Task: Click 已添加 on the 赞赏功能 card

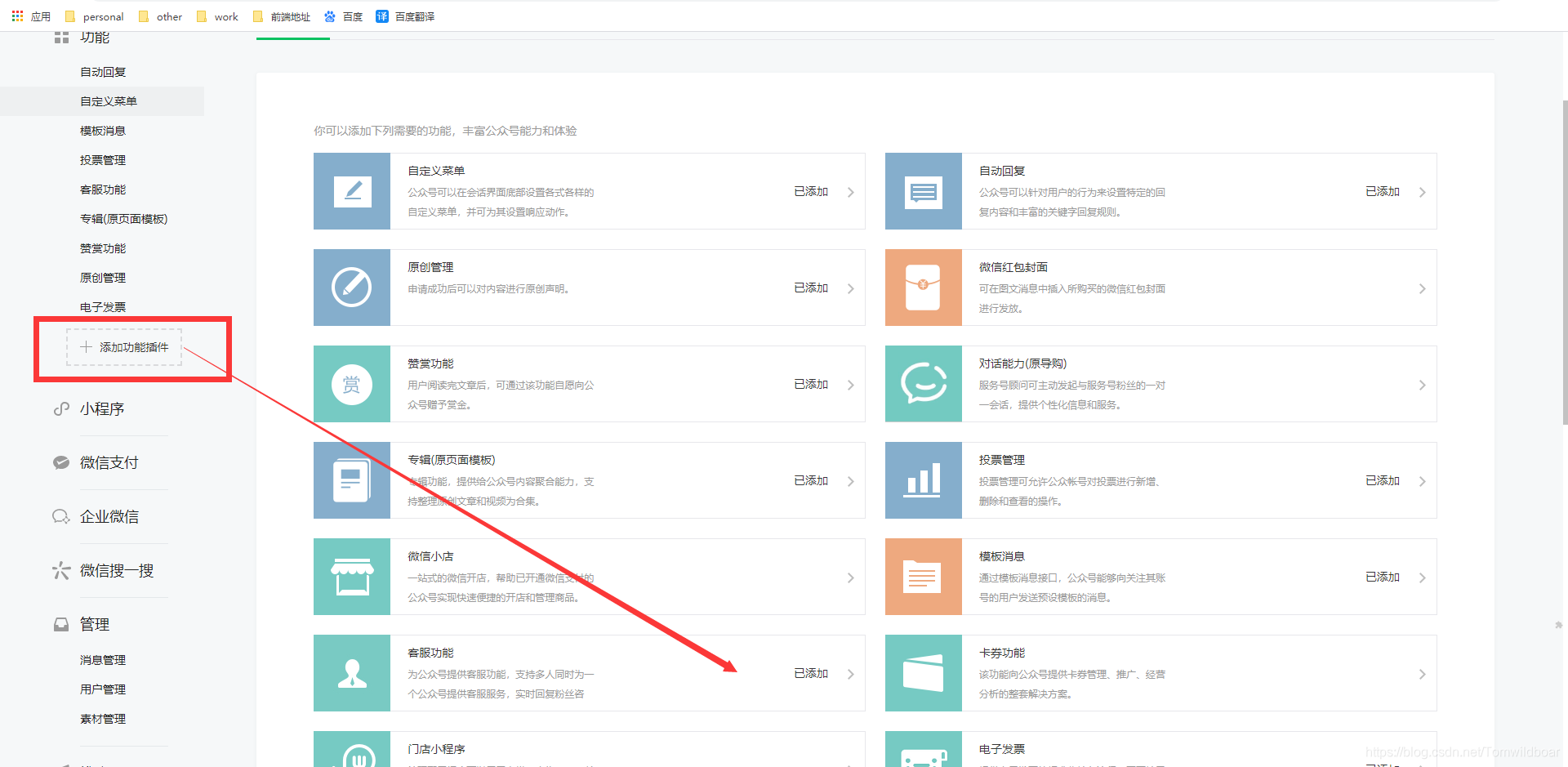Action: pos(811,384)
